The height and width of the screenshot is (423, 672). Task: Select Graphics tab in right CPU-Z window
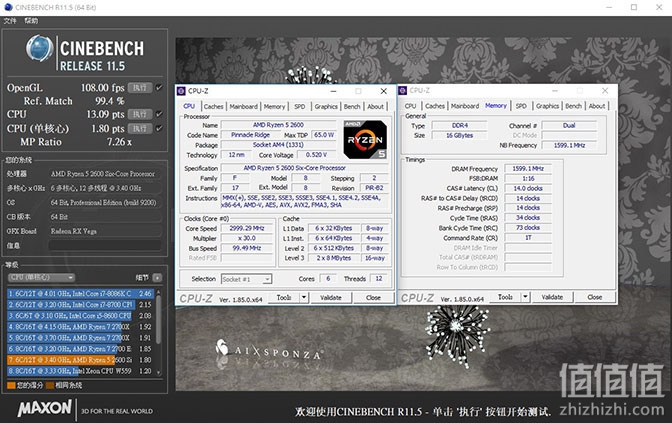[x=547, y=106]
